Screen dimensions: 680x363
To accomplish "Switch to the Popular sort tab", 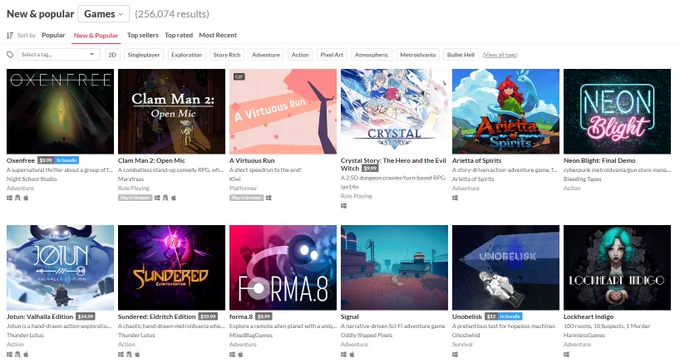I will pyautogui.click(x=53, y=35).
